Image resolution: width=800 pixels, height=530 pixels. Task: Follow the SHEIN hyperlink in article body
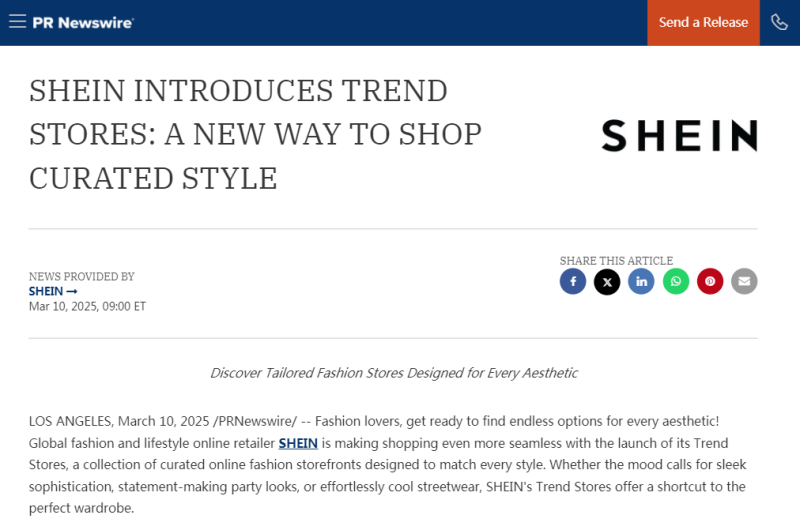click(x=298, y=442)
